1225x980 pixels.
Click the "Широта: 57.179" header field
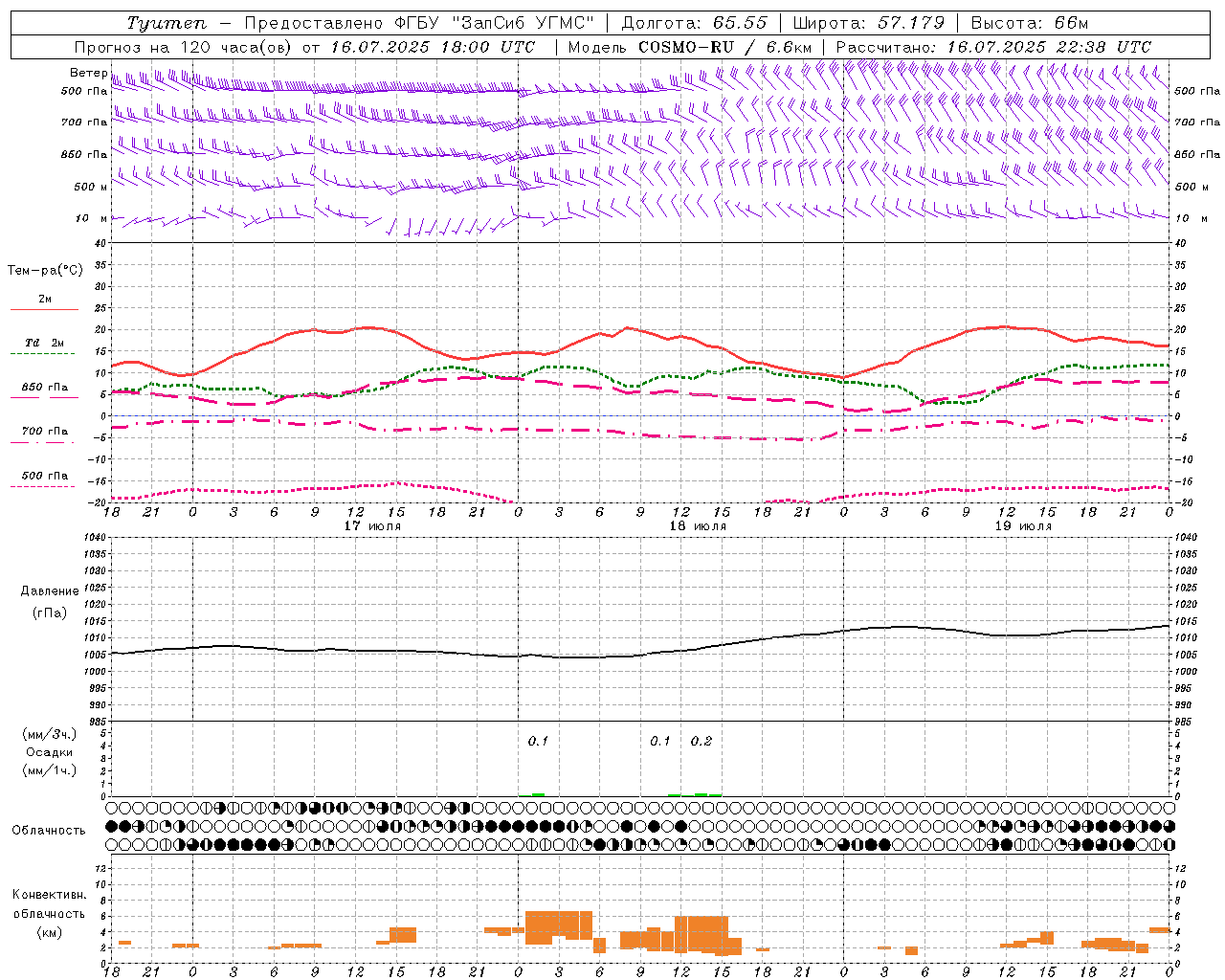[869, 23]
